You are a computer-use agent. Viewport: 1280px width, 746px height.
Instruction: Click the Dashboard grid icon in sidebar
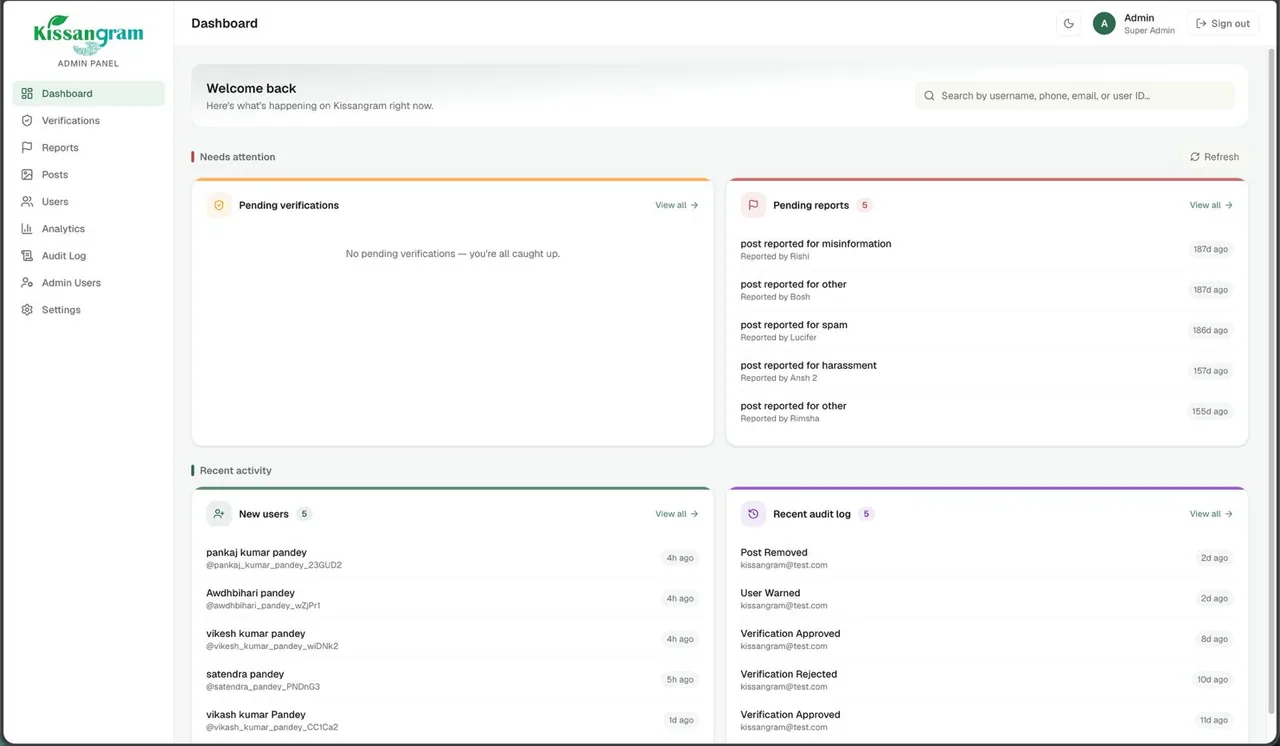click(x=27, y=93)
